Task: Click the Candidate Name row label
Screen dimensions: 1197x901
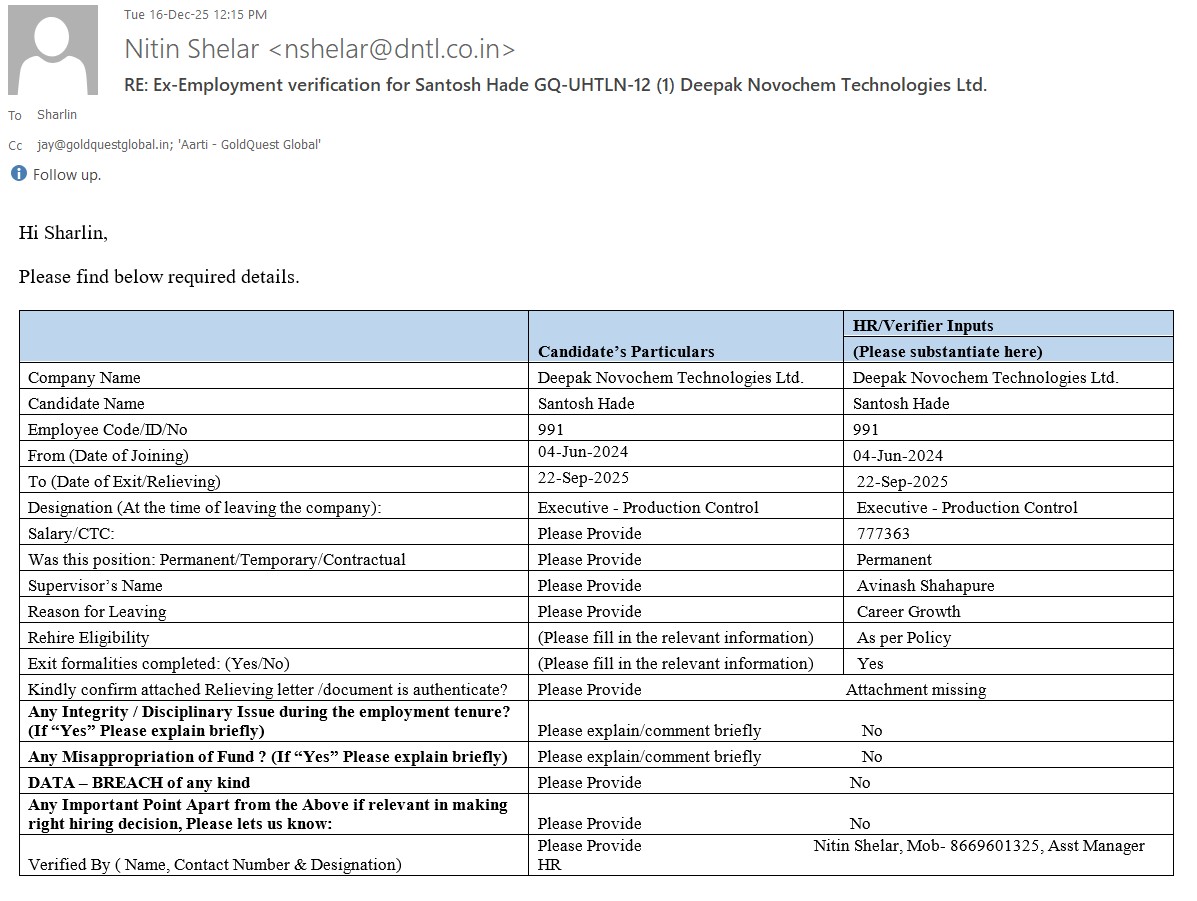Action: 86,403
